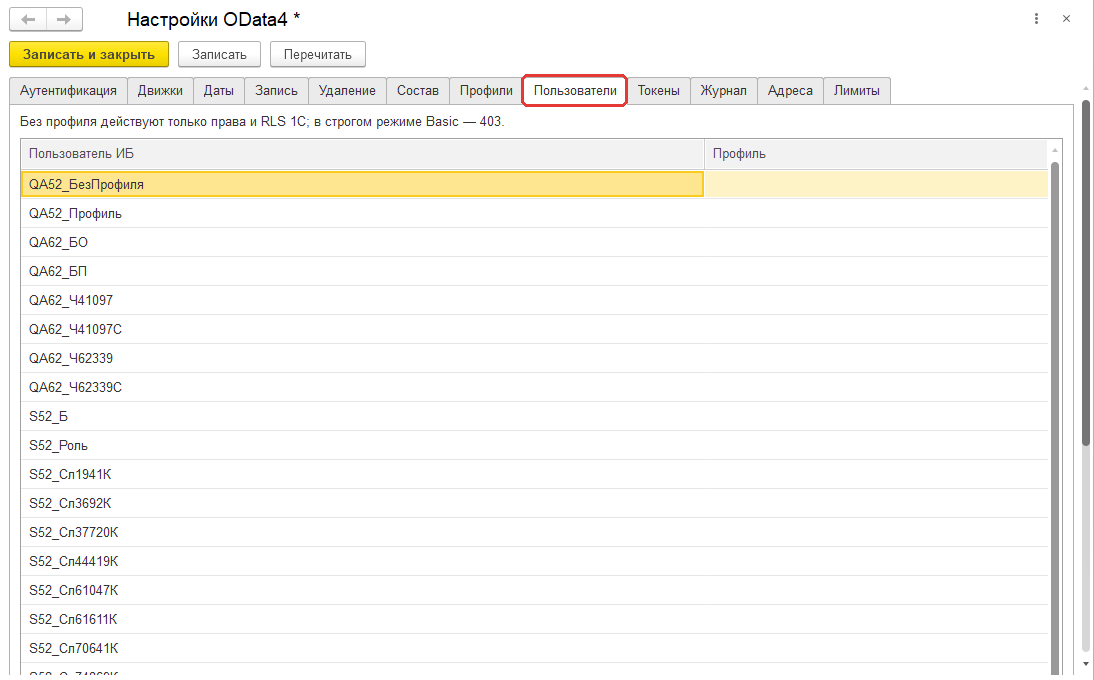Select the QA62_Ч62339С user row
1094x680 pixels.
pyautogui.click(x=534, y=387)
